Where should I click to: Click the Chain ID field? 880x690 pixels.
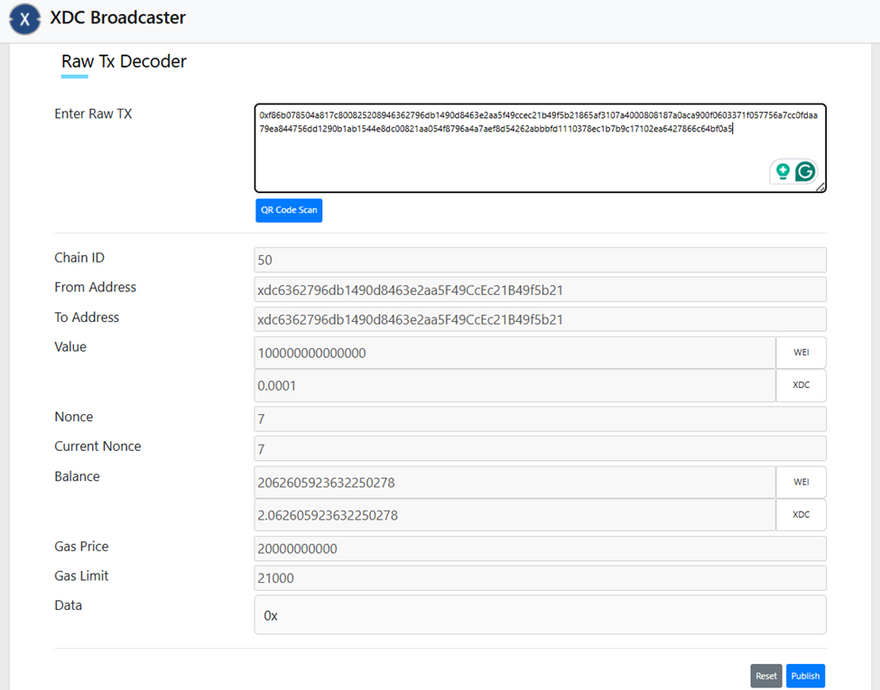(540, 260)
